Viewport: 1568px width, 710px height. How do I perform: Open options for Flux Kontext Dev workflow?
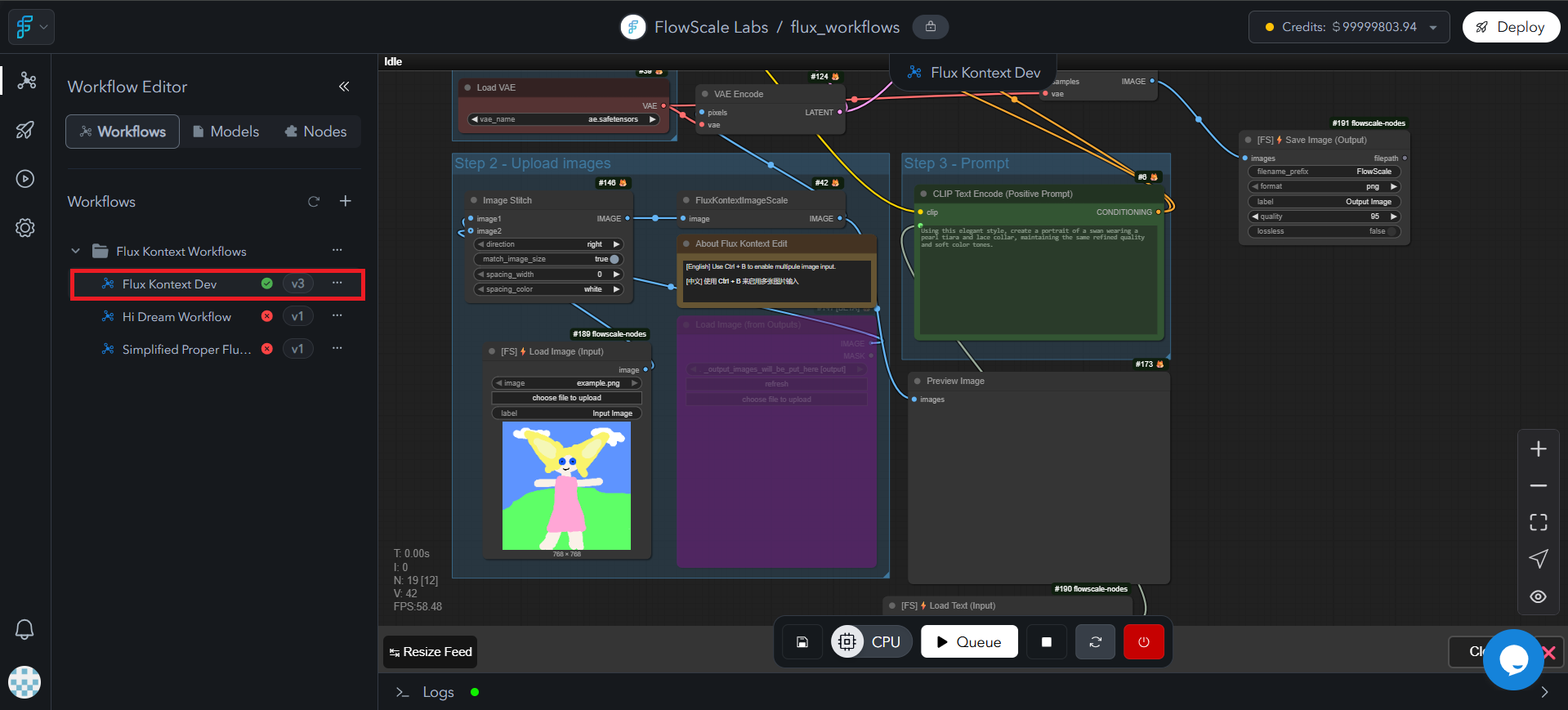pos(337,283)
